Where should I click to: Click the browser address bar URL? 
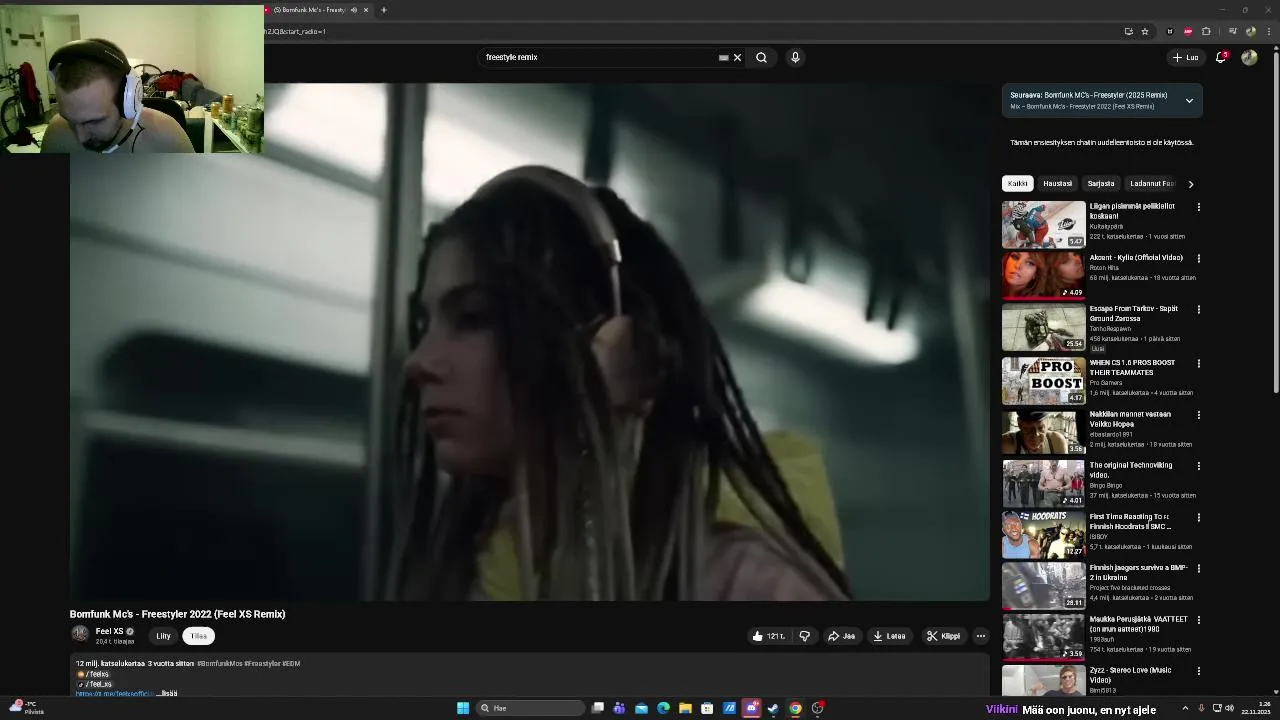click(x=296, y=31)
